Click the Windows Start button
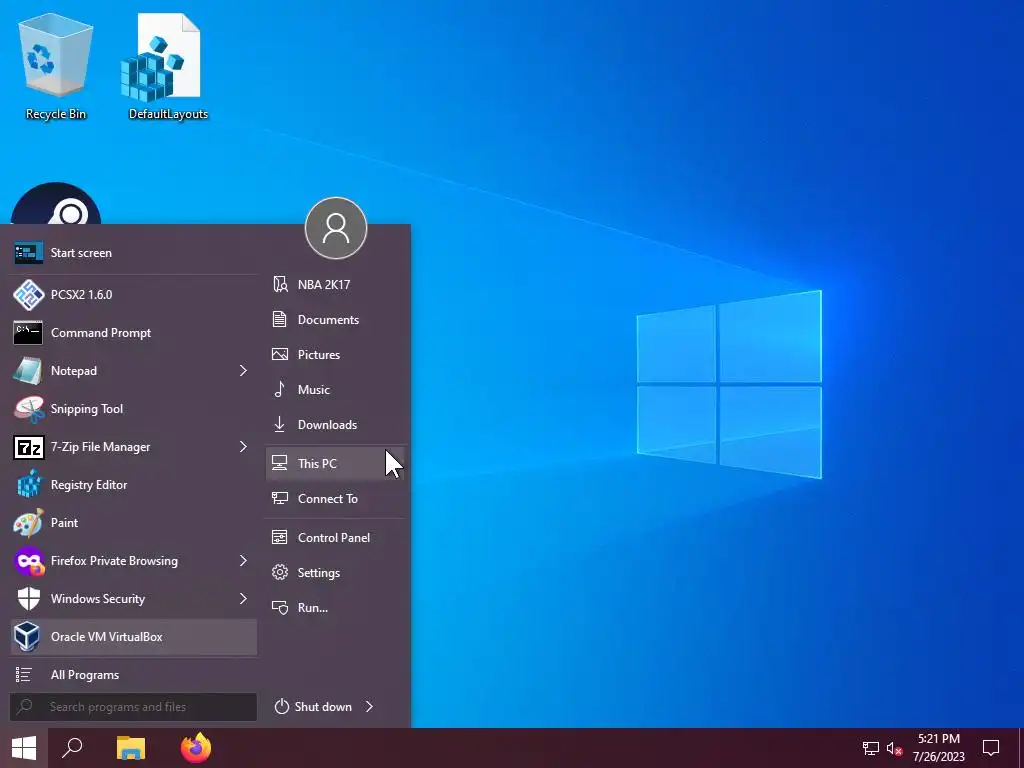 click(x=24, y=748)
